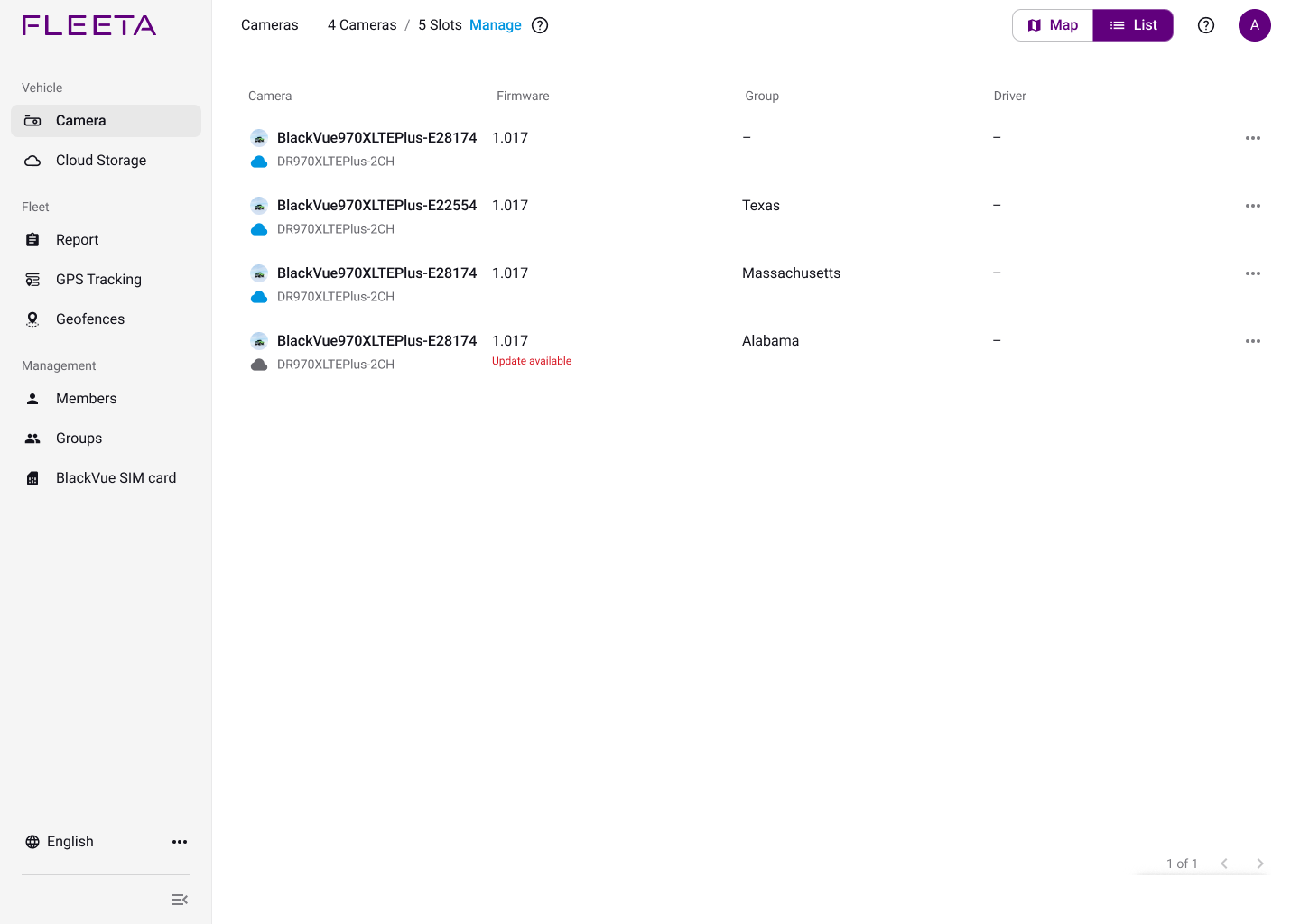This screenshot has height=924, width=1300.
Task: Click the 1 of 1 page indicator
Action: pyautogui.click(x=1182, y=864)
